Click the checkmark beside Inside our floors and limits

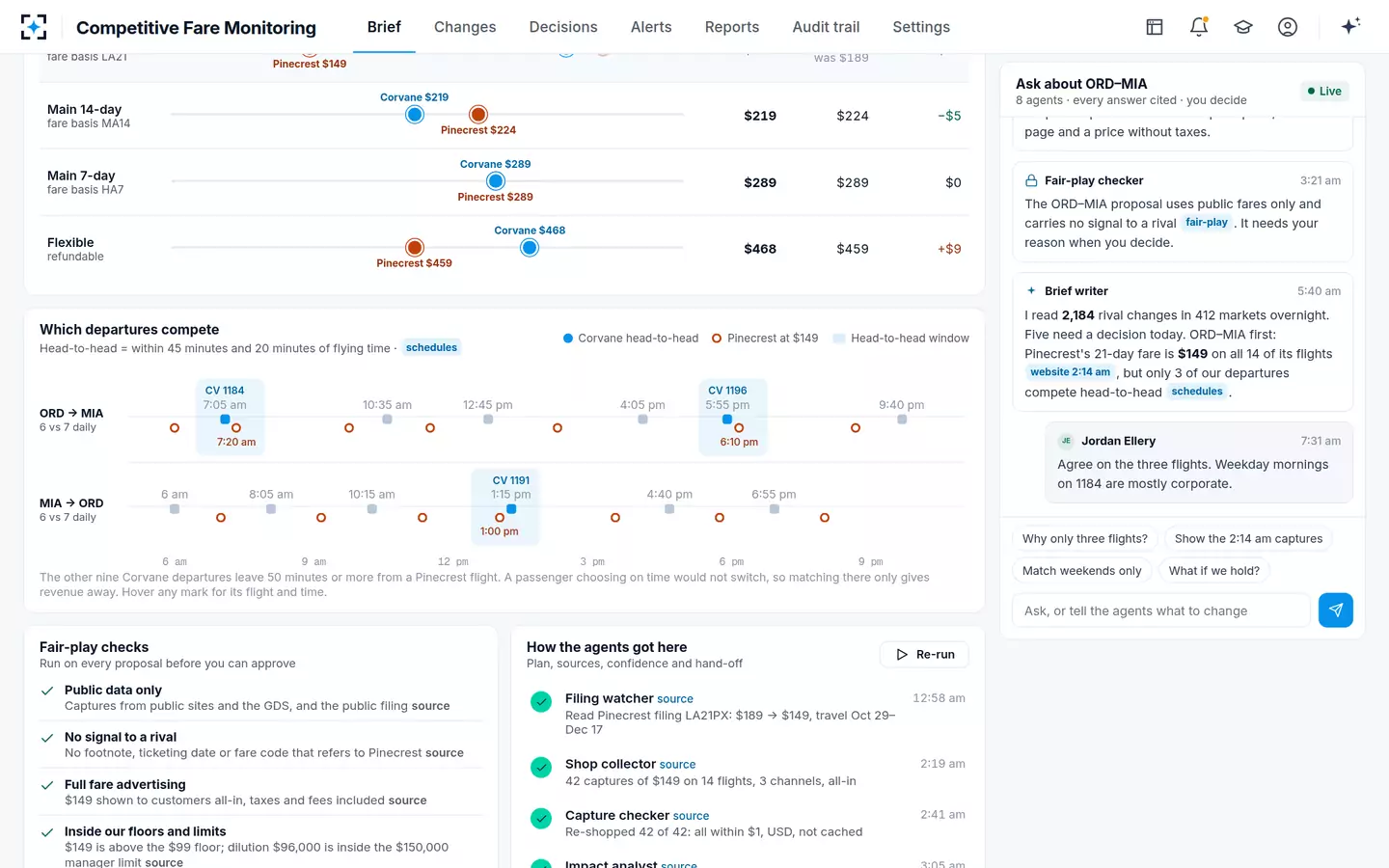tap(47, 832)
